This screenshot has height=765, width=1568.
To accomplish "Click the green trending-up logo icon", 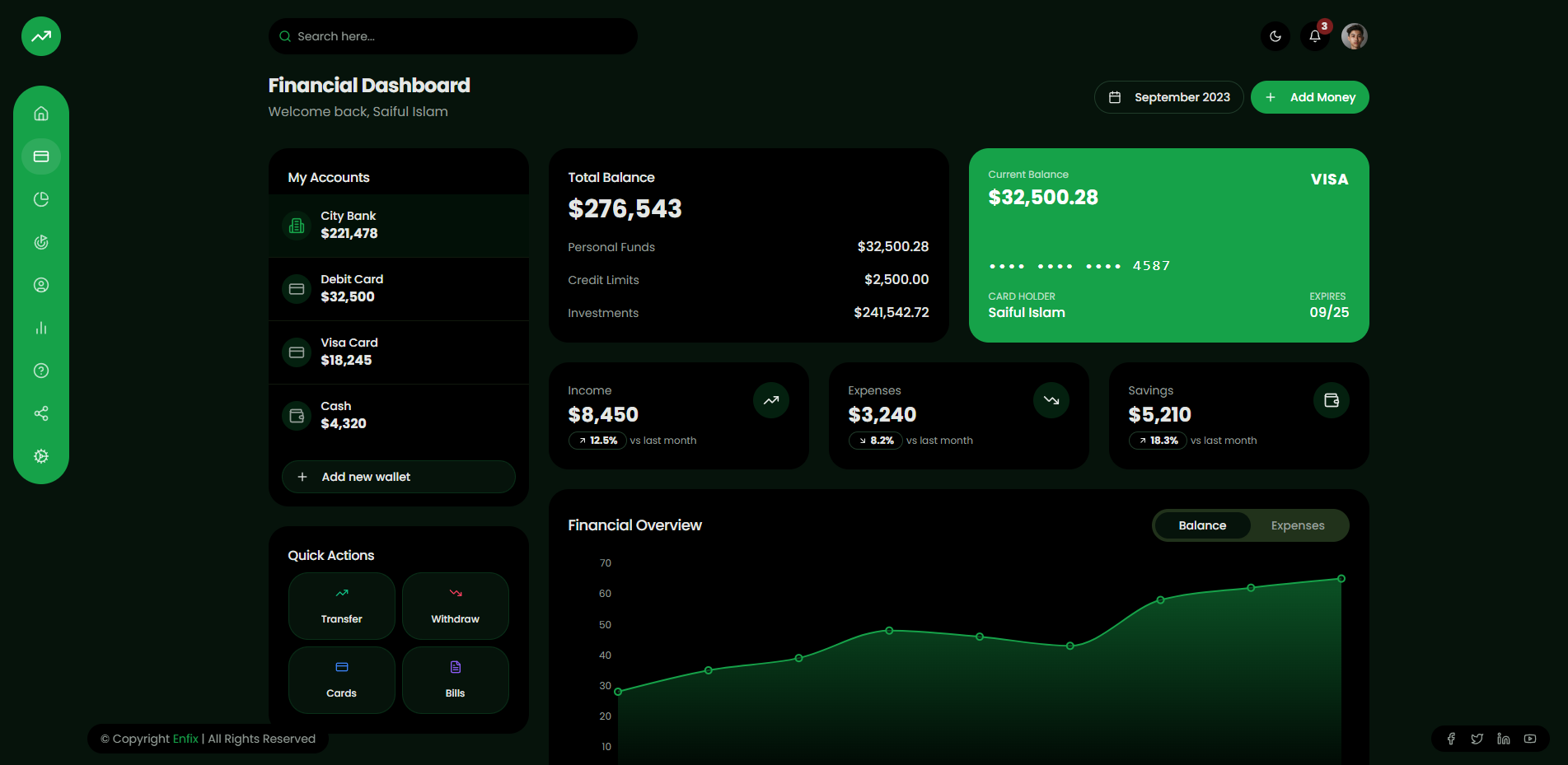I will point(41,36).
